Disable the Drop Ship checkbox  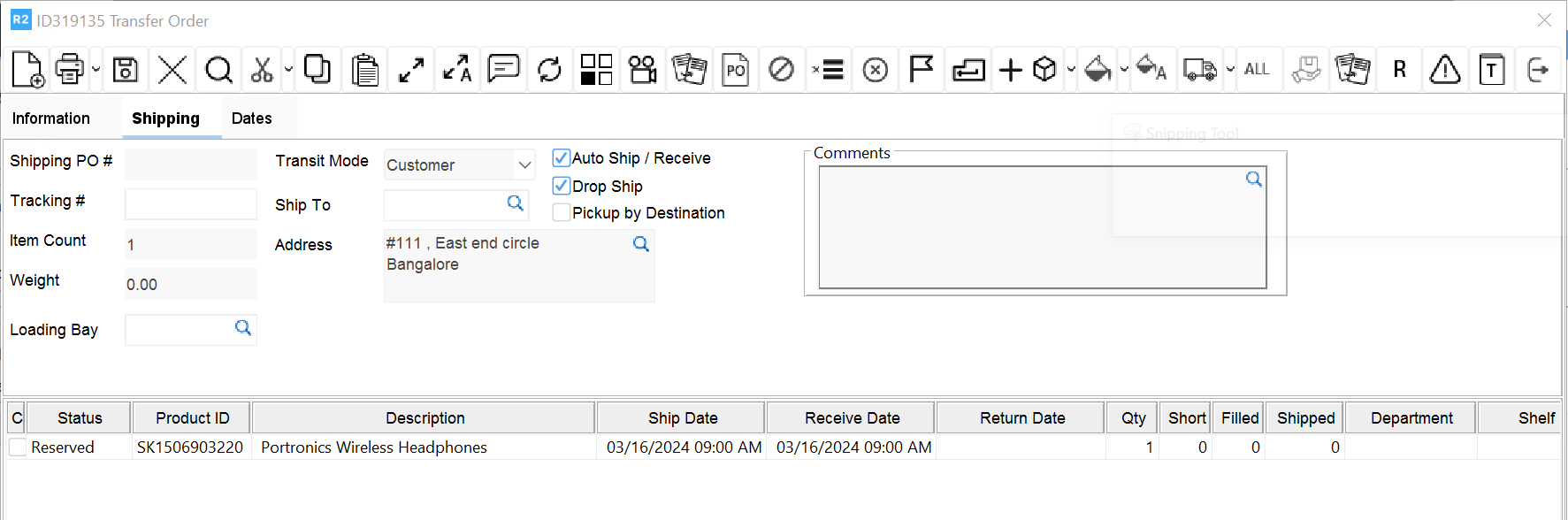[x=562, y=186]
